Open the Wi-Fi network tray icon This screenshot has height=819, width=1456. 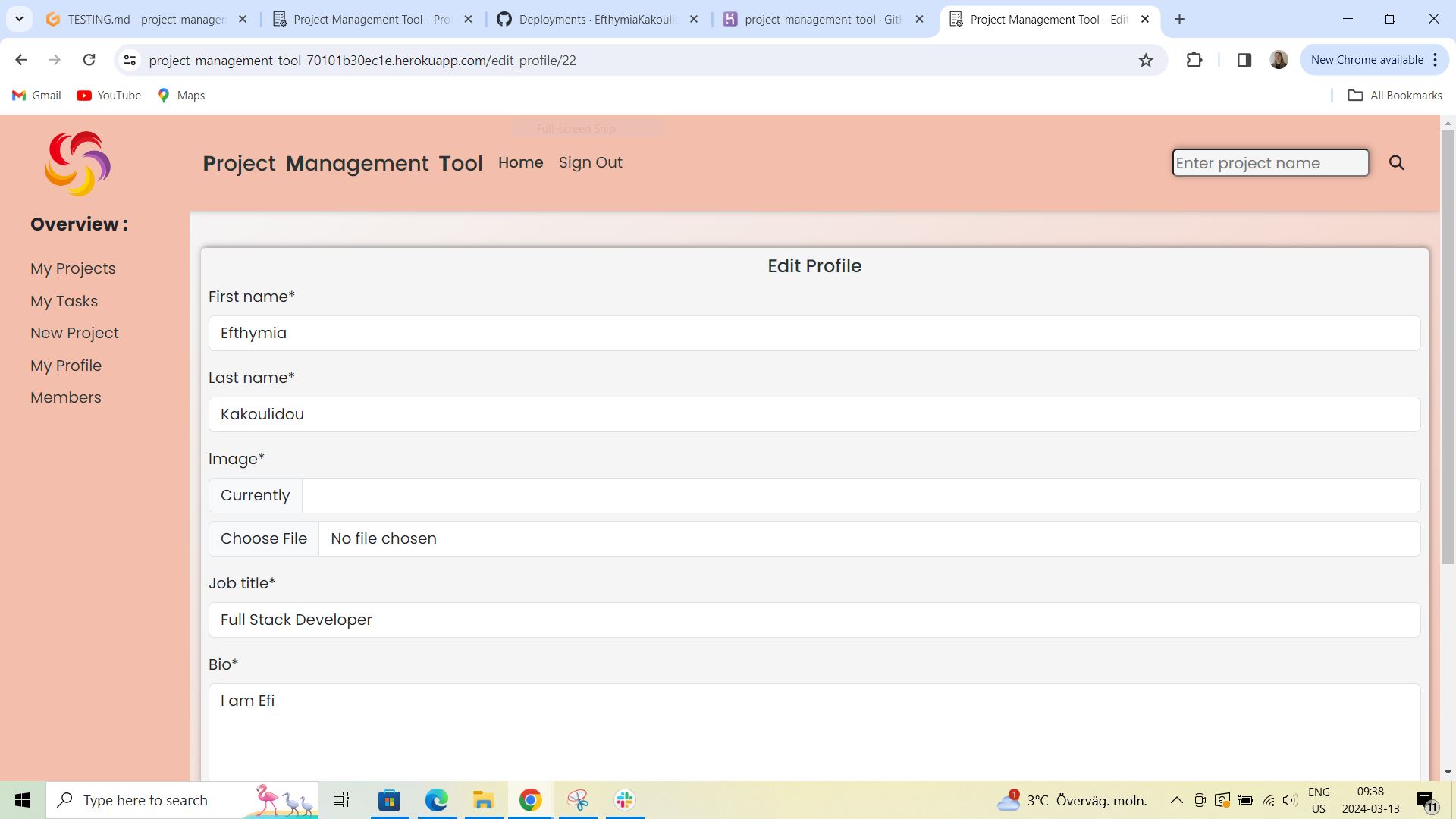(x=1267, y=800)
